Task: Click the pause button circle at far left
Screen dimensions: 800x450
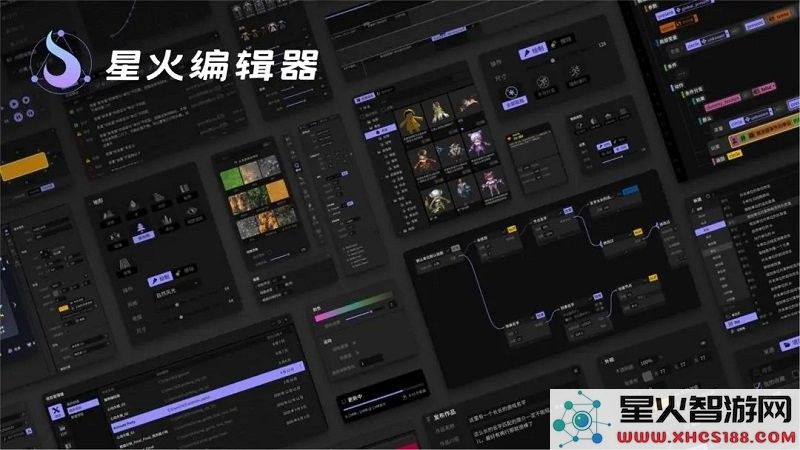Action: (18, 117)
